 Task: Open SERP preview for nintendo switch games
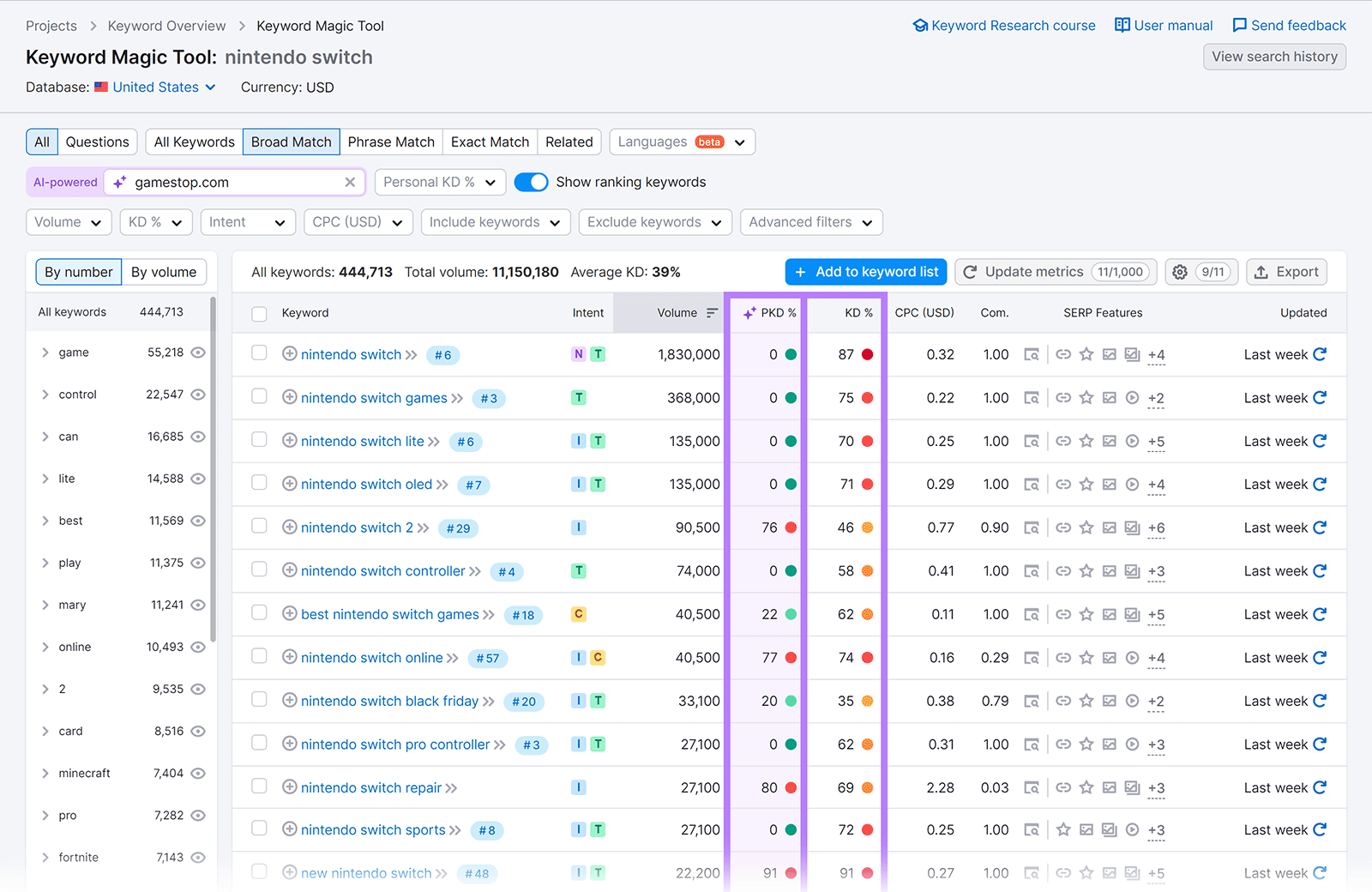click(x=1032, y=398)
